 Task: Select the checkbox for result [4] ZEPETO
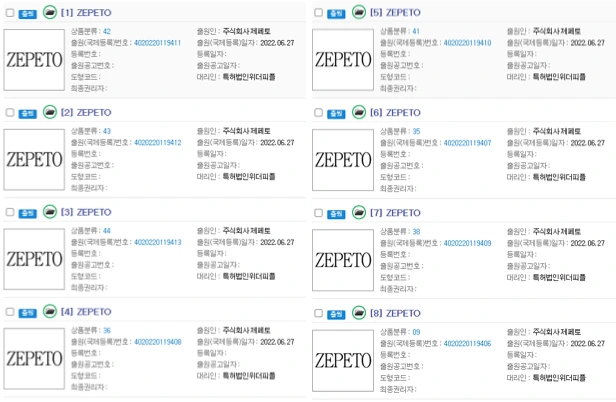pos(10,312)
